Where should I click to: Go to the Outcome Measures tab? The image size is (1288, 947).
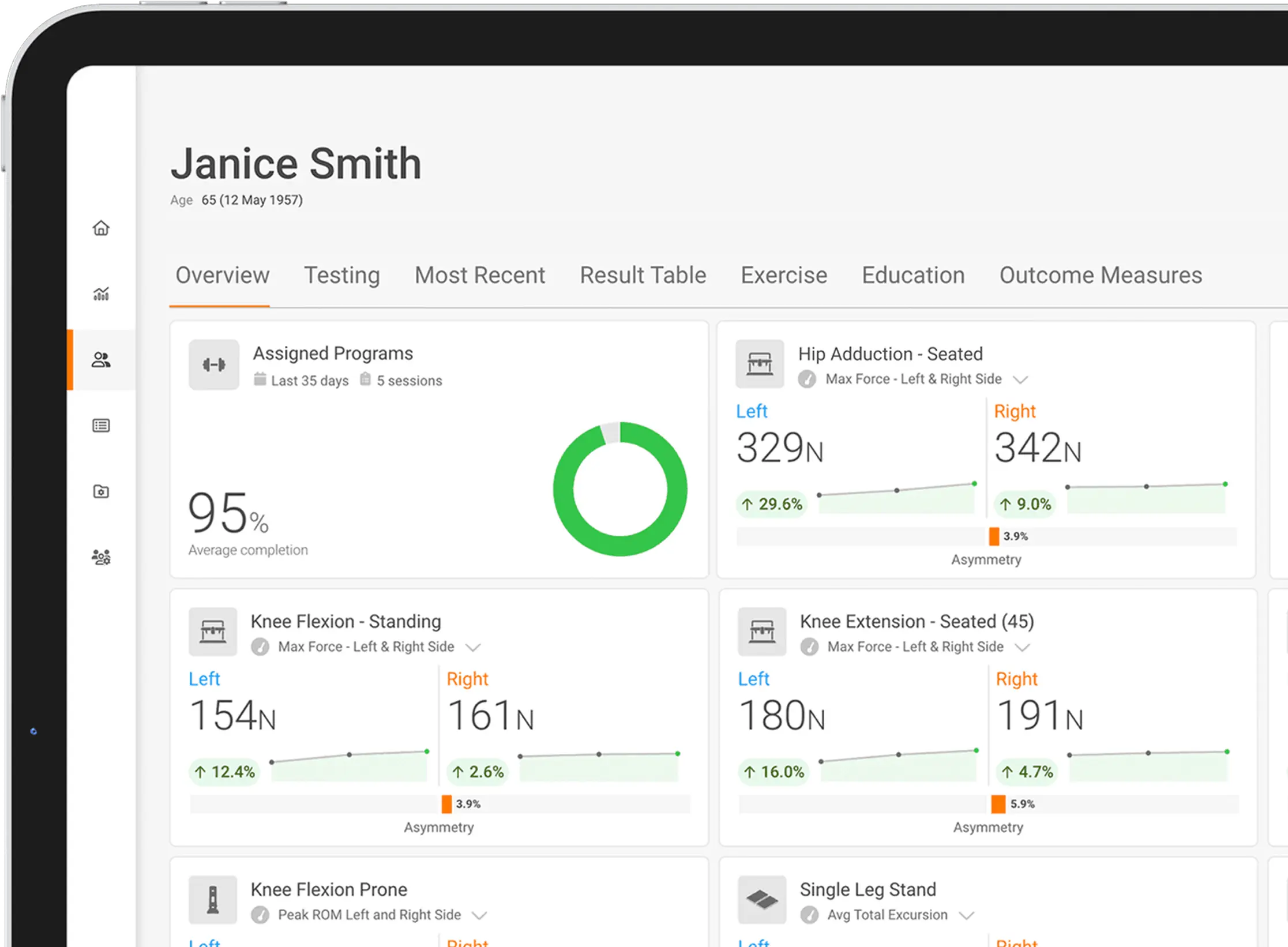(x=1100, y=275)
